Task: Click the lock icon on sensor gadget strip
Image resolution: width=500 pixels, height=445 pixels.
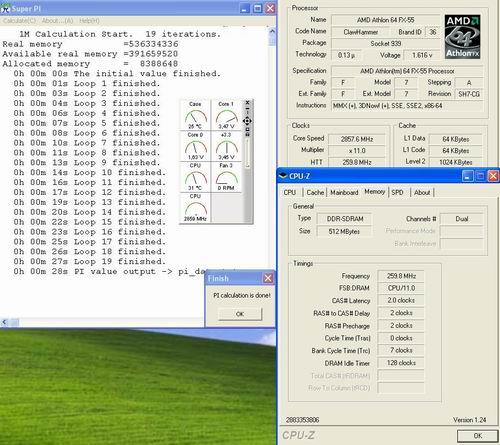Action: [247, 134]
